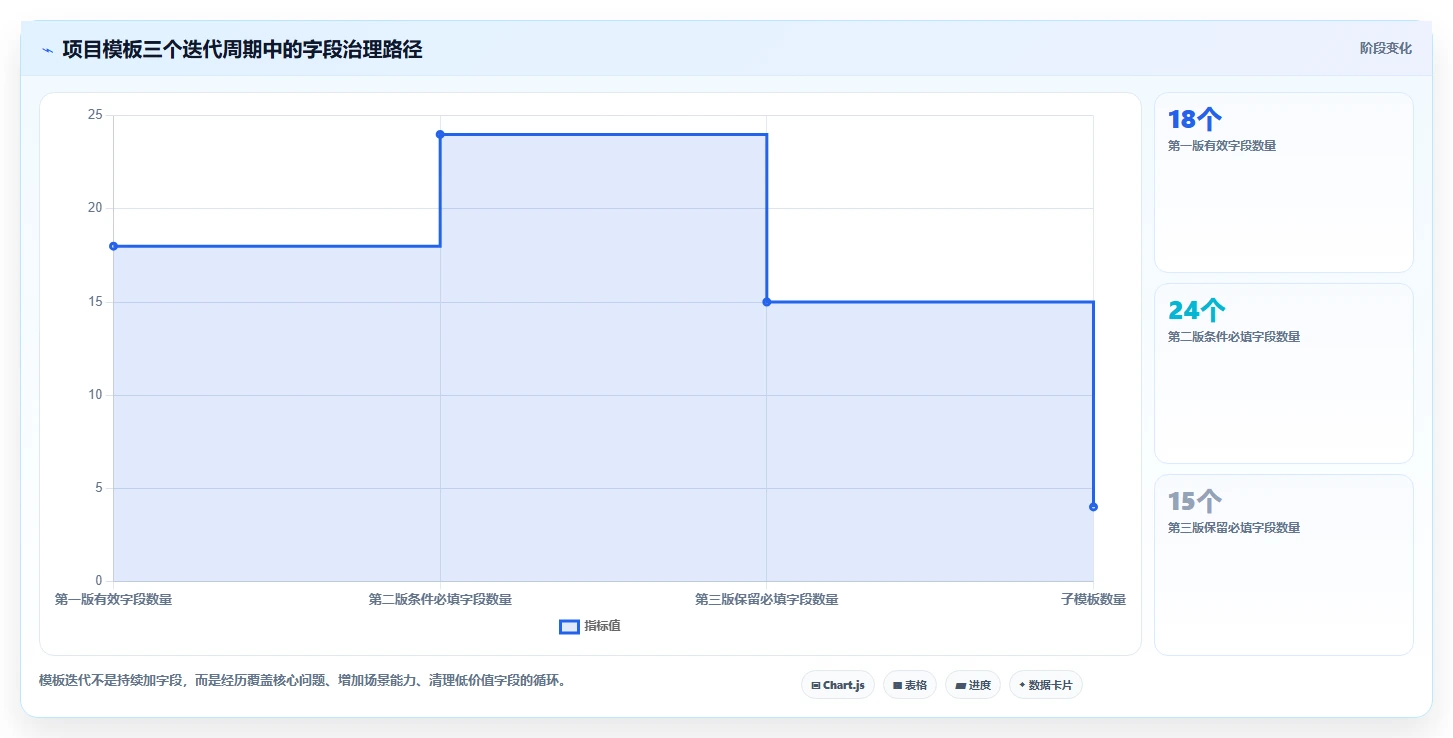The width and height of the screenshot is (1453, 738).
Task: Select the Chart.js chip
Action: (838, 685)
